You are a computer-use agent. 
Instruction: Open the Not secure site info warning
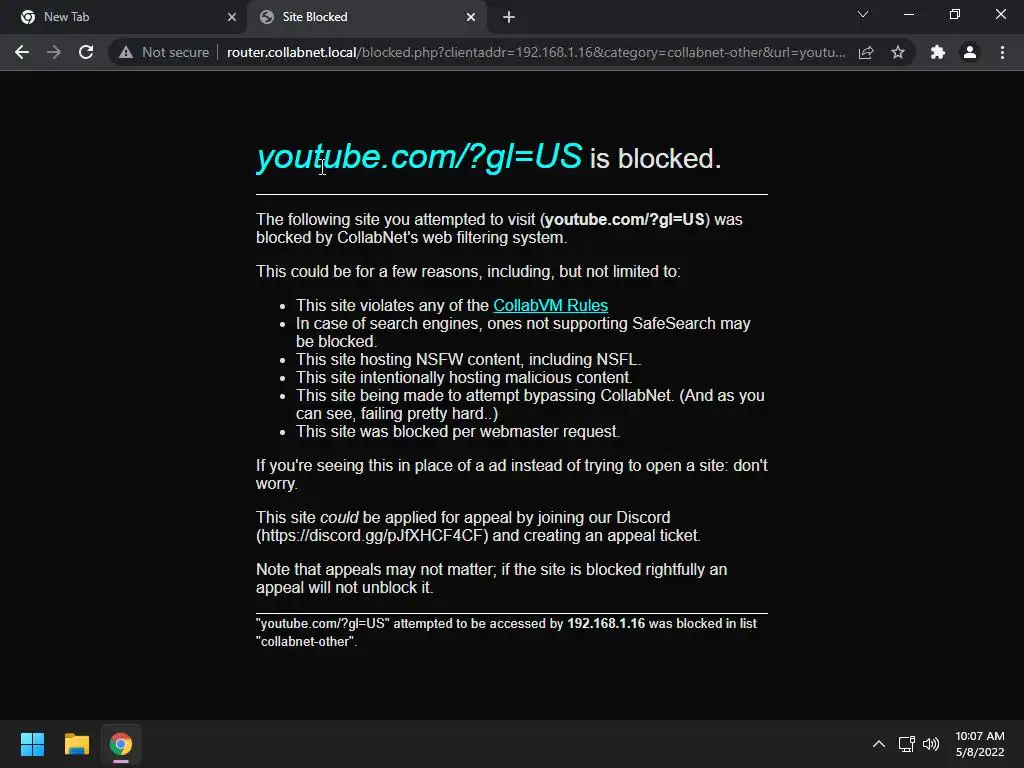coord(164,52)
